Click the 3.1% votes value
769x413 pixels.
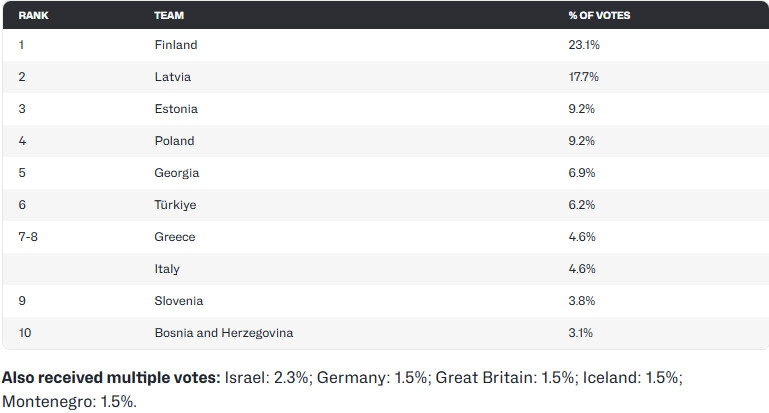click(x=580, y=333)
